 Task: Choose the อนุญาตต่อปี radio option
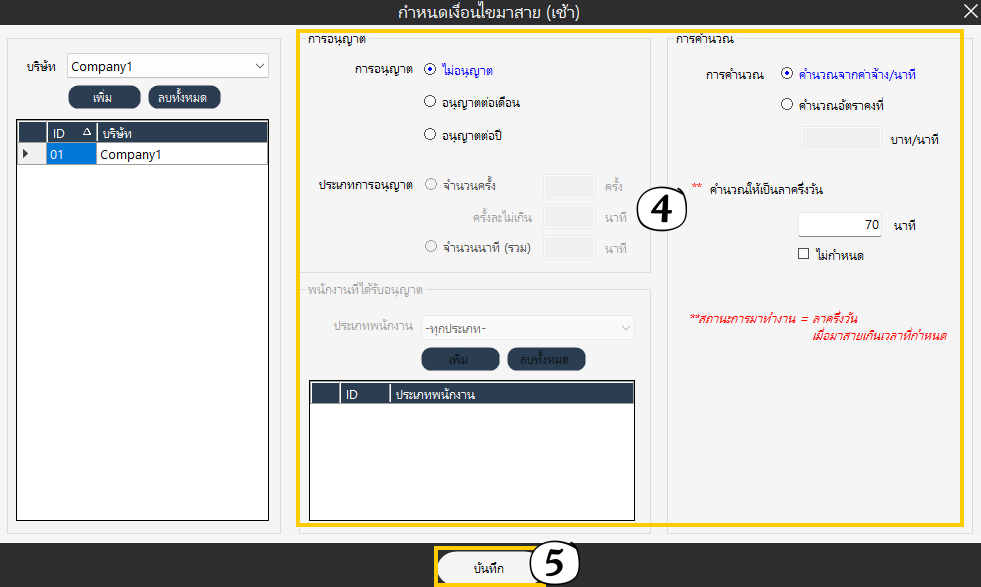click(x=430, y=134)
